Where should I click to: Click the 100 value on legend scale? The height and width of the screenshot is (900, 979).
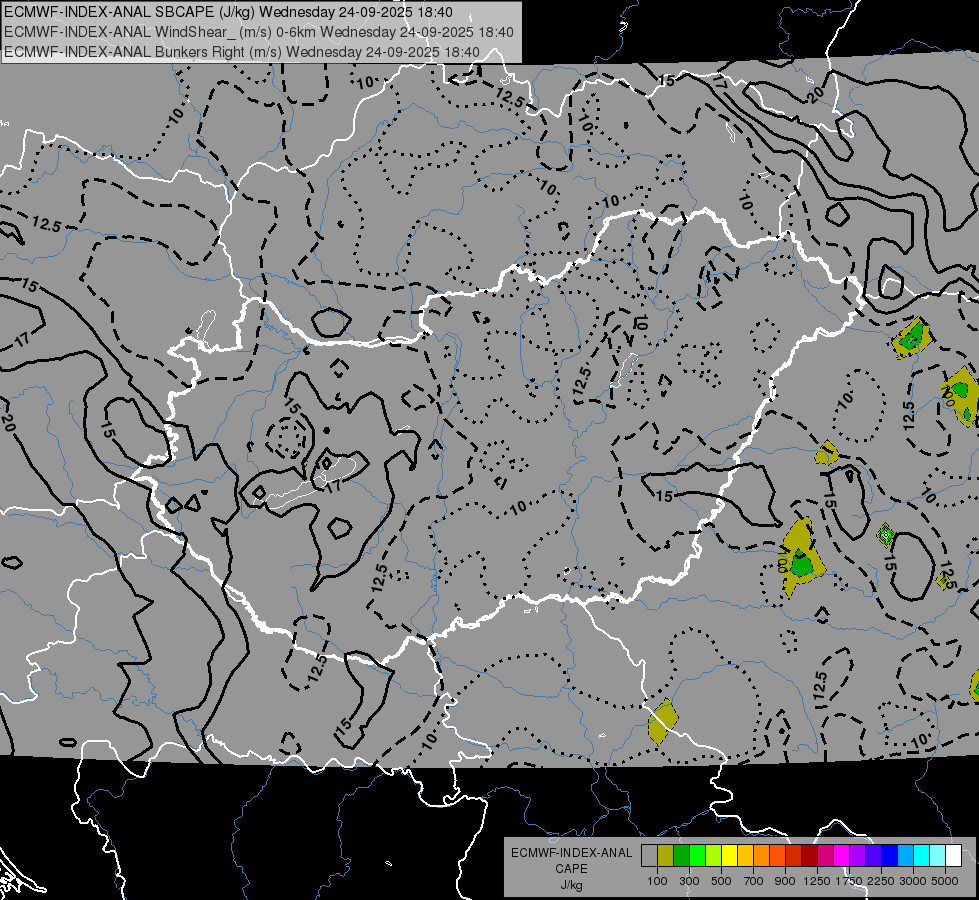click(x=657, y=881)
